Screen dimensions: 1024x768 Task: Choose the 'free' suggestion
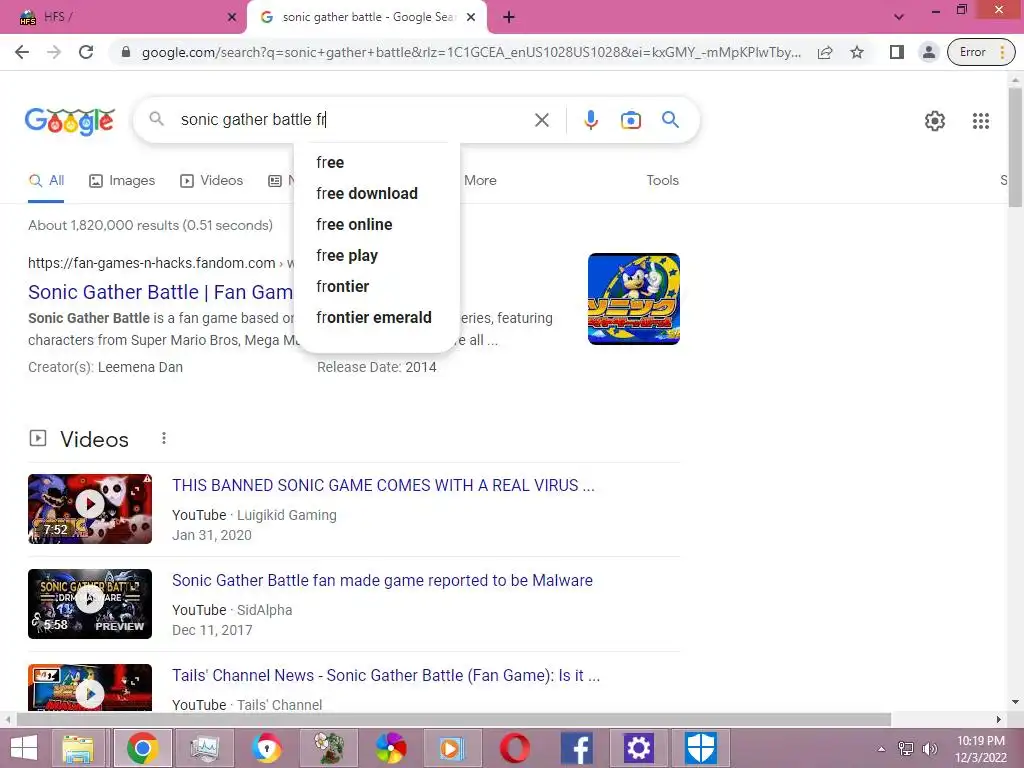click(377, 163)
